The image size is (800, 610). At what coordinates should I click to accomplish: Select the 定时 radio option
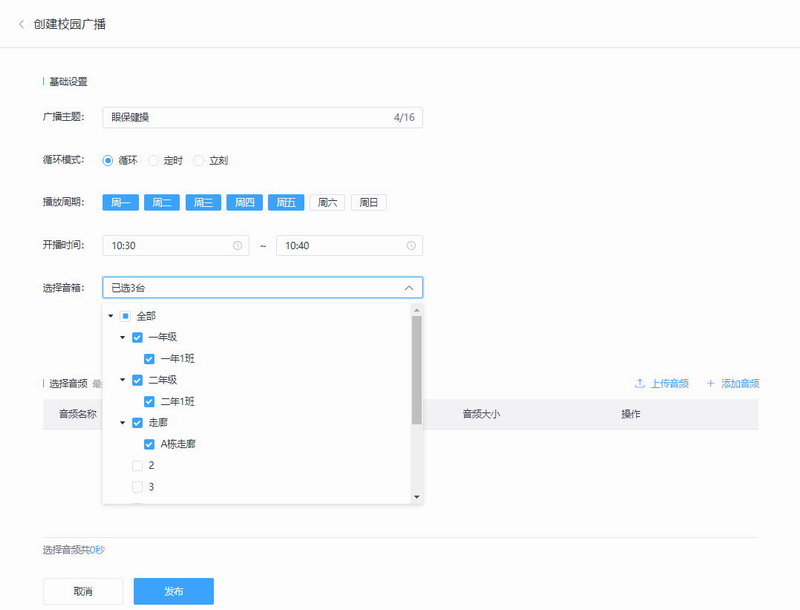point(153,160)
